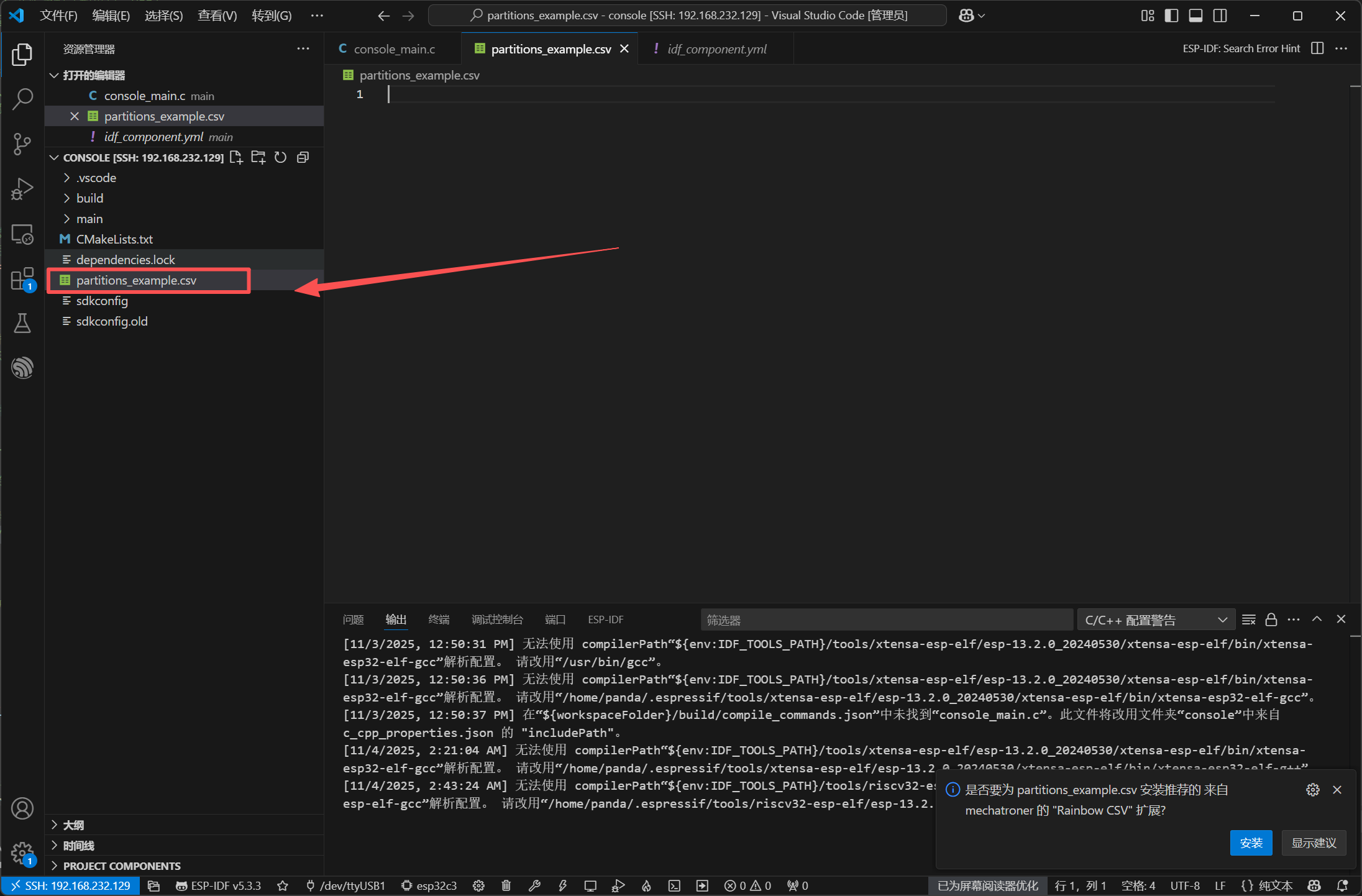Click the delete full clean trash icon
Screen dimensions: 1362x896
506,885
